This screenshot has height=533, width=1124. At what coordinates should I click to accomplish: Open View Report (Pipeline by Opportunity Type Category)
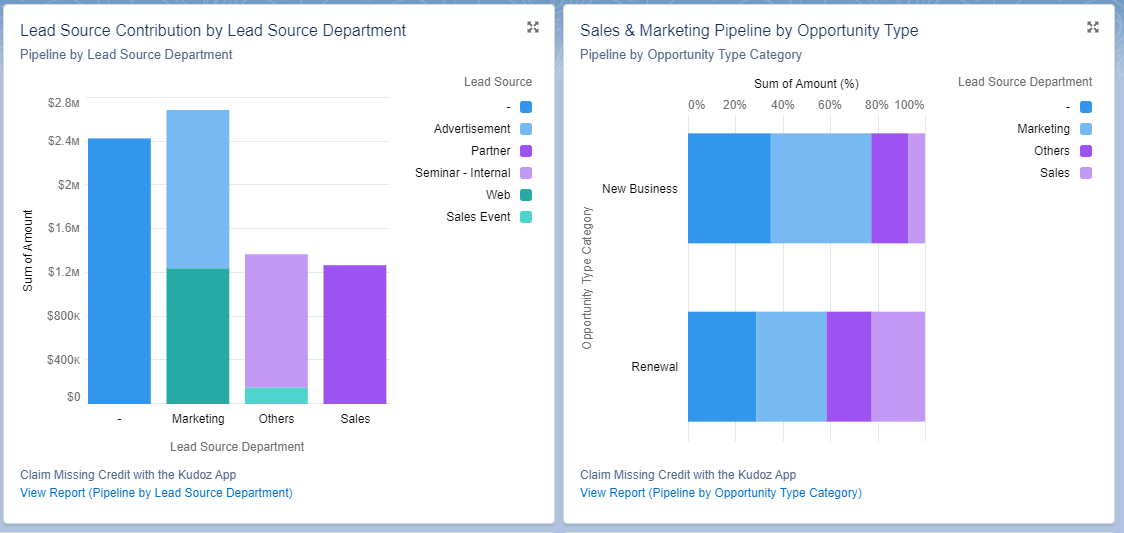pos(720,493)
